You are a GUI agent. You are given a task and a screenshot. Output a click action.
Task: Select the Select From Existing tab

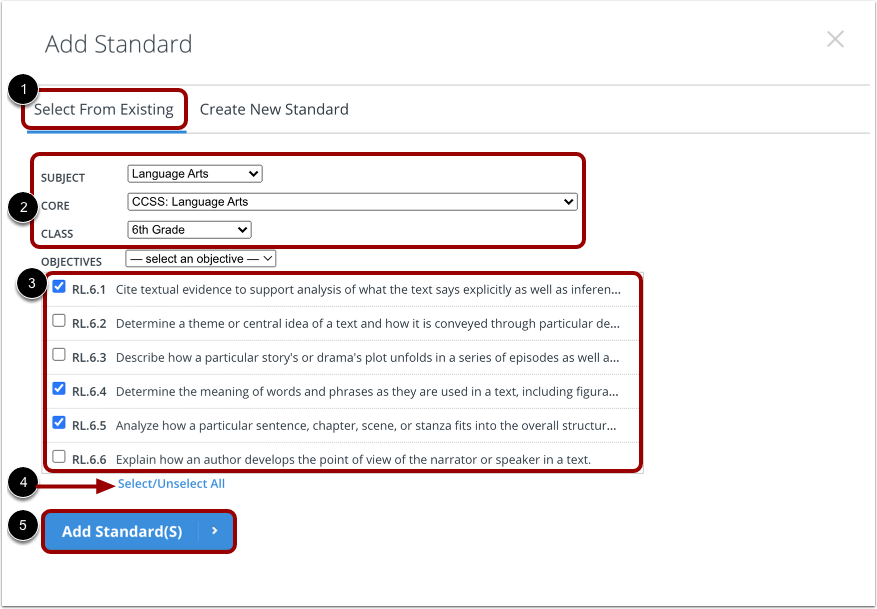click(104, 109)
